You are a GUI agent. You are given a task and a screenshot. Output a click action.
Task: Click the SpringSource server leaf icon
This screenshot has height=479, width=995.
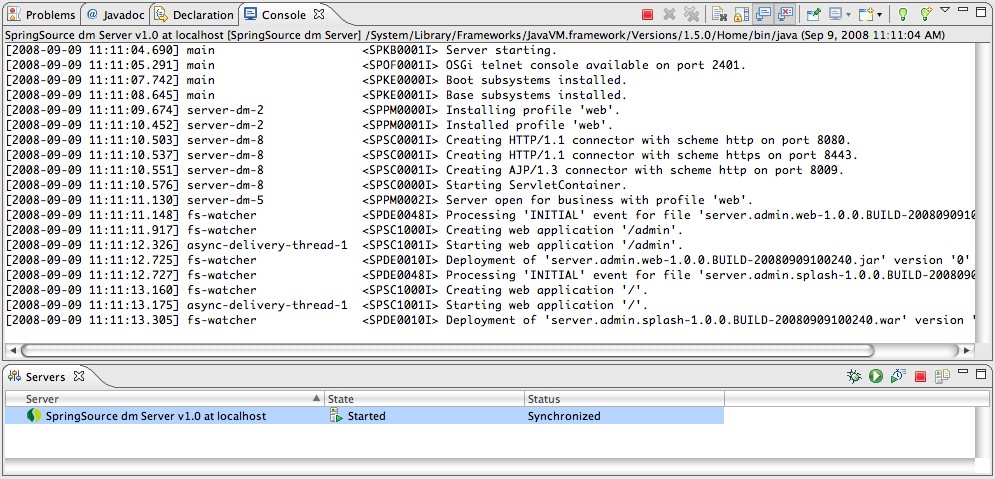pos(34,416)
